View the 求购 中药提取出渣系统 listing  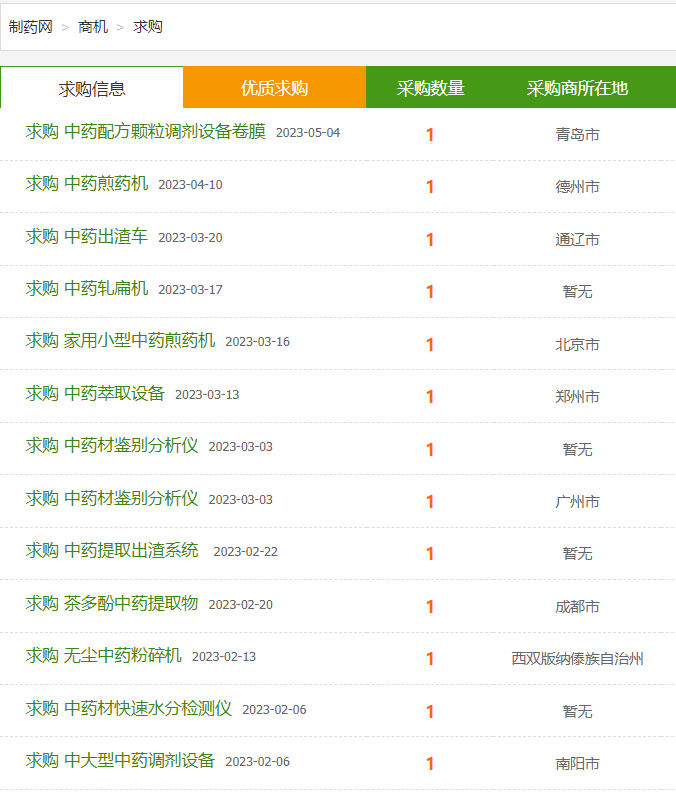112,550
